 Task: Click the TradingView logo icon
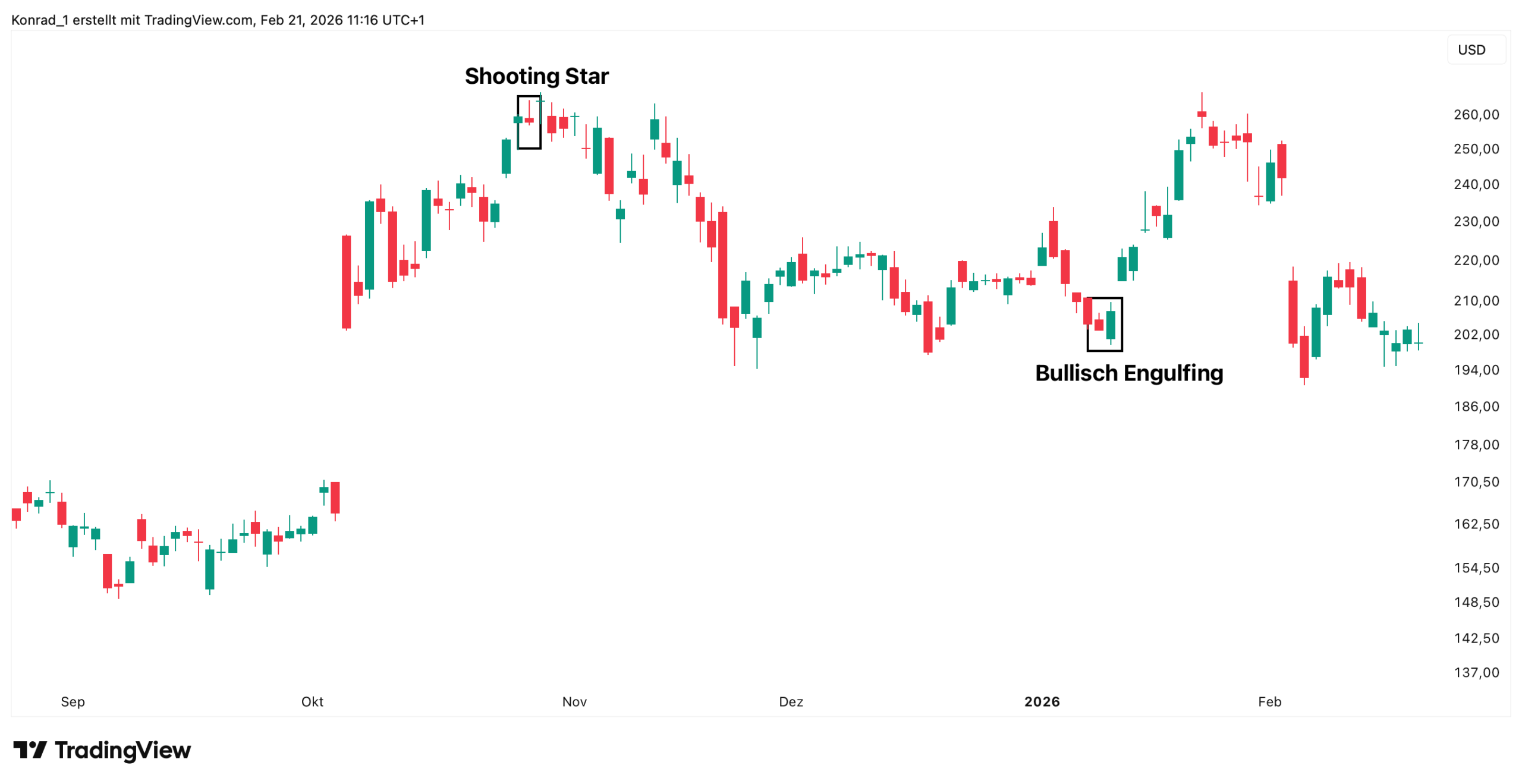(30, 750)
